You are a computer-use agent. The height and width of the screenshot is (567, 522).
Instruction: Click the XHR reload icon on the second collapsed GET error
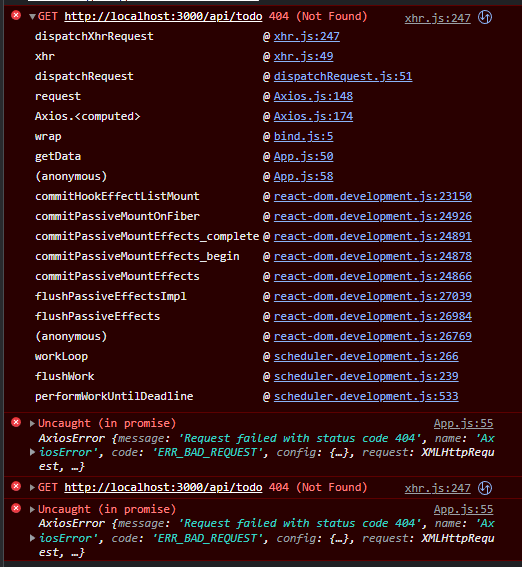click(485, 488)
